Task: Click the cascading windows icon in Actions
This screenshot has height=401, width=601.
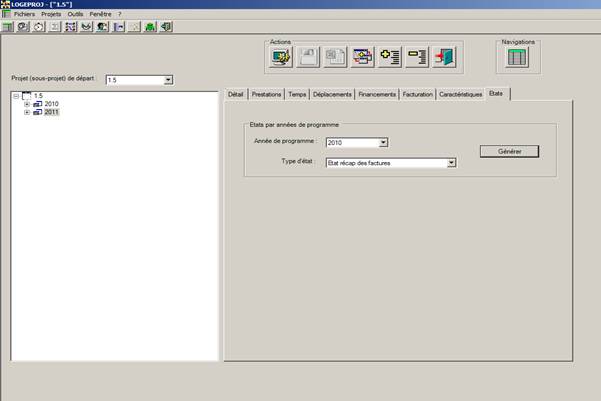Action: click(x=364, y=57)
